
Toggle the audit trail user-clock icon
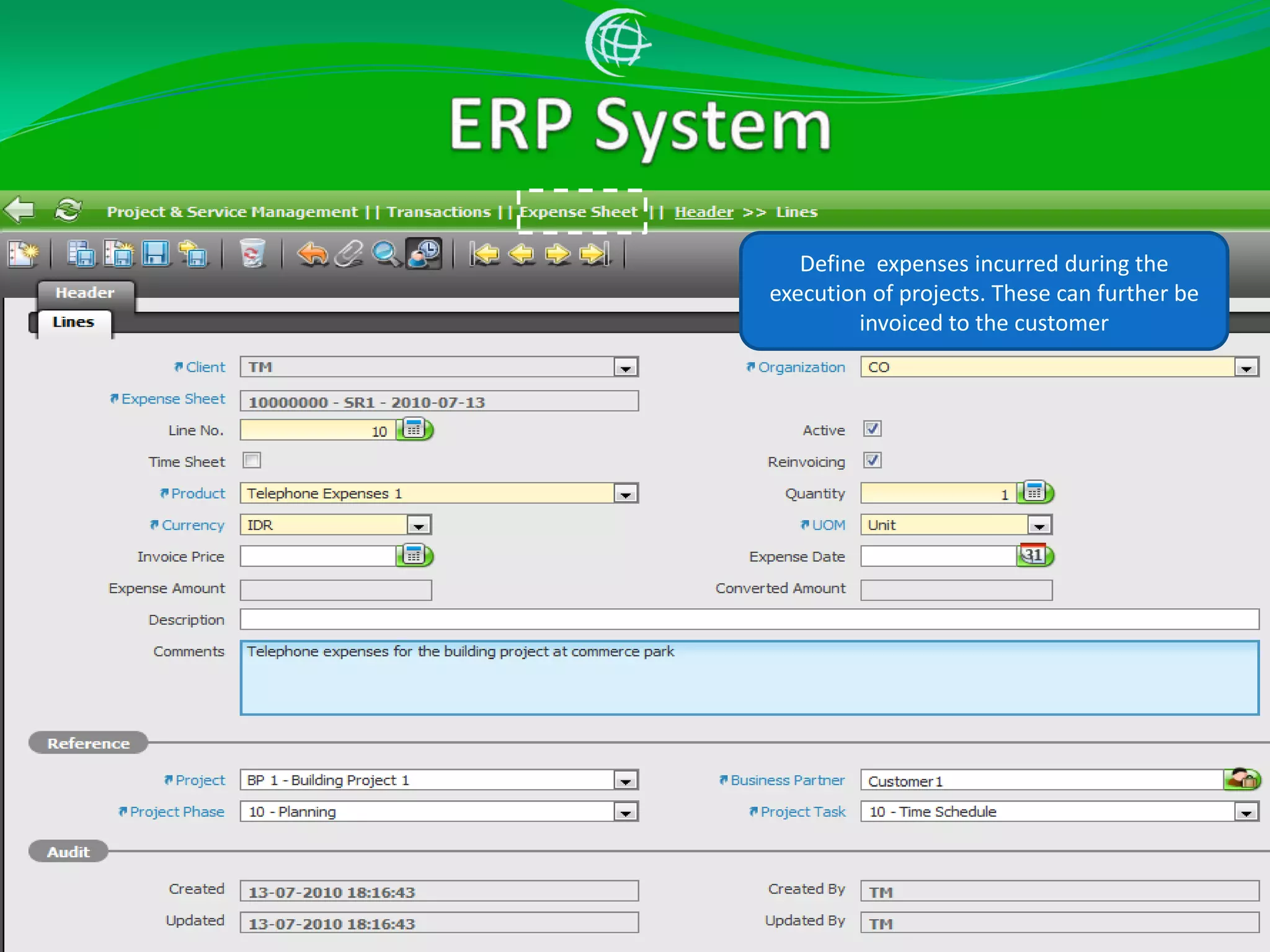pos(424,253)
